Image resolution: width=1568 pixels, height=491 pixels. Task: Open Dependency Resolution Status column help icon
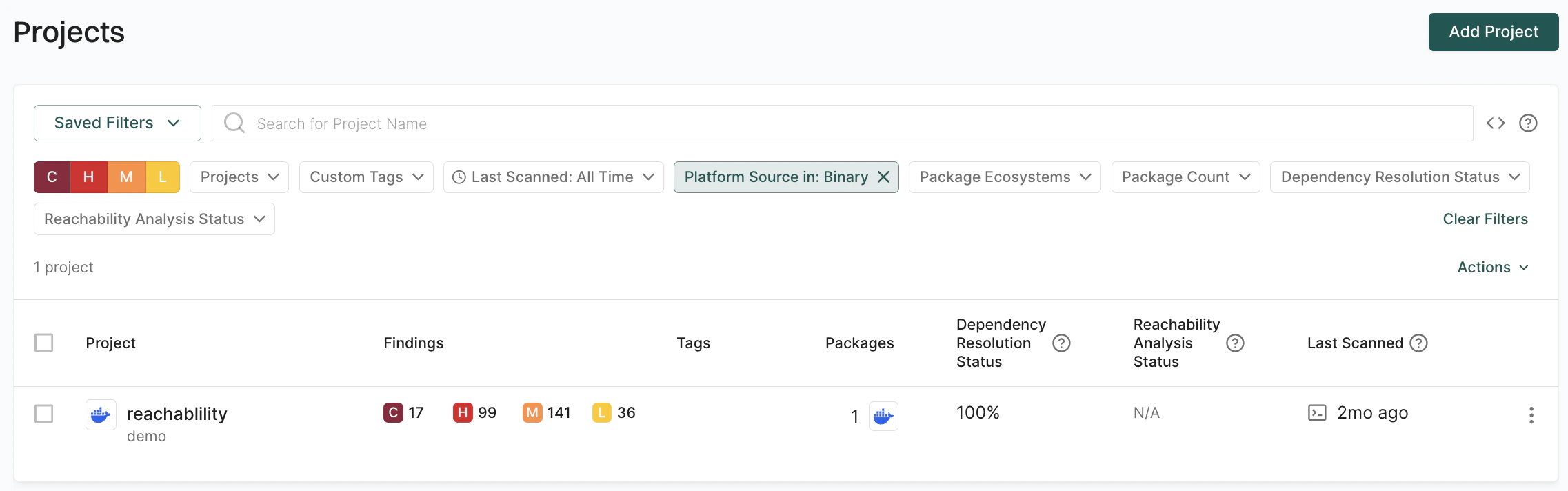click(1061, 343)
